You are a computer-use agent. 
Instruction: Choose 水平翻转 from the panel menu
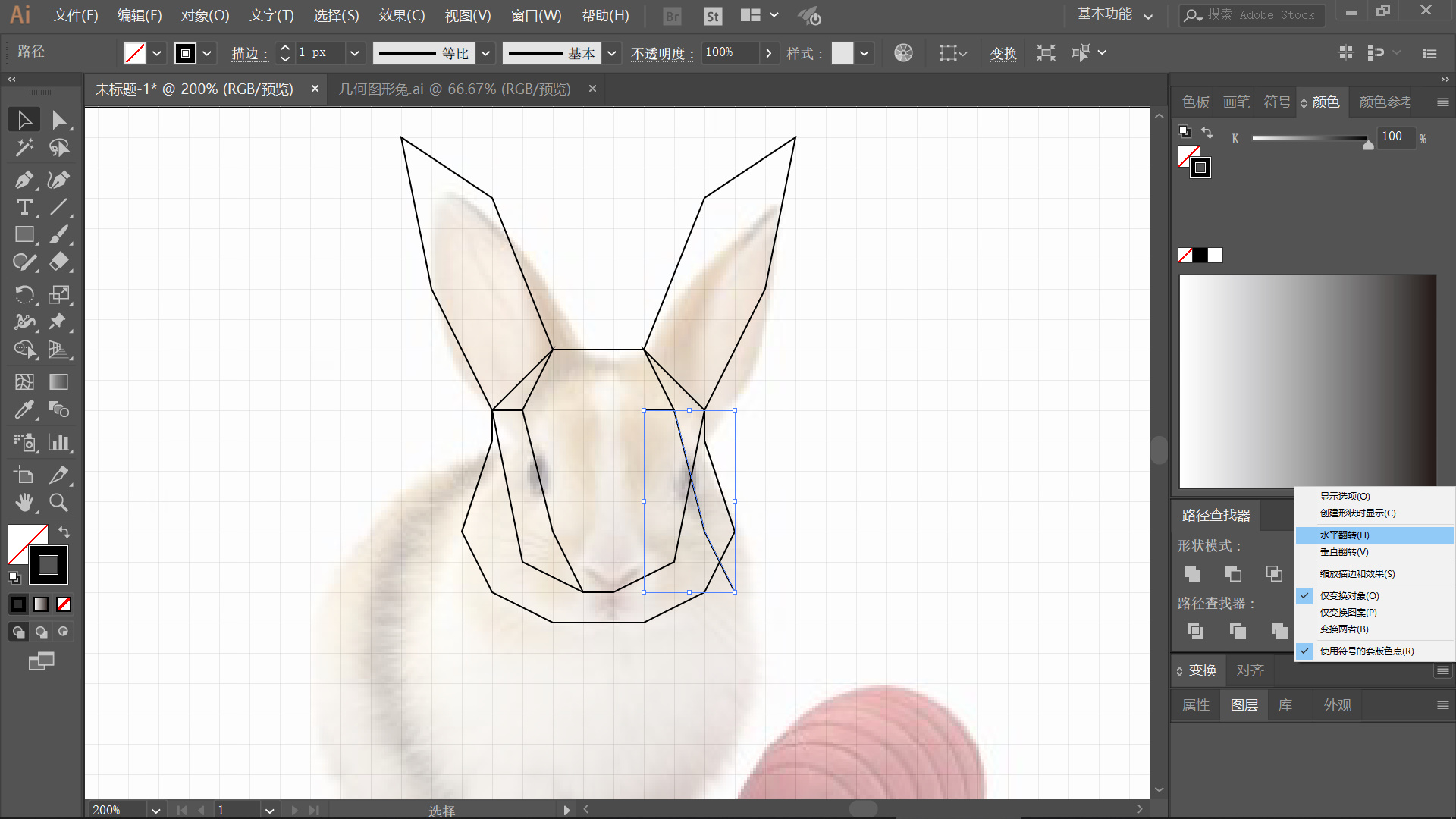[x=1344, y=535]
